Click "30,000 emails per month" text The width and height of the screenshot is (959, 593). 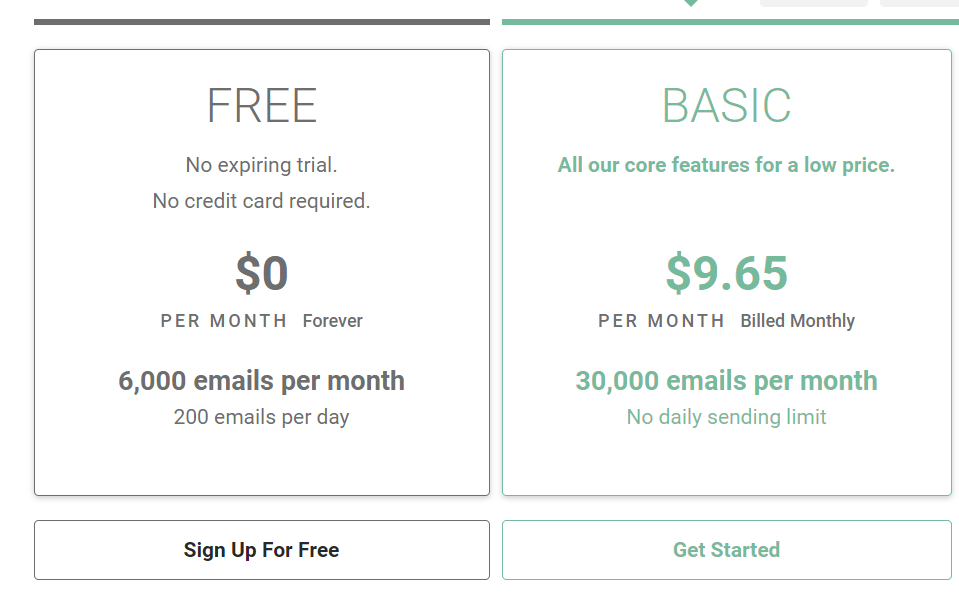pyautogui.click(x=727, y=381)
